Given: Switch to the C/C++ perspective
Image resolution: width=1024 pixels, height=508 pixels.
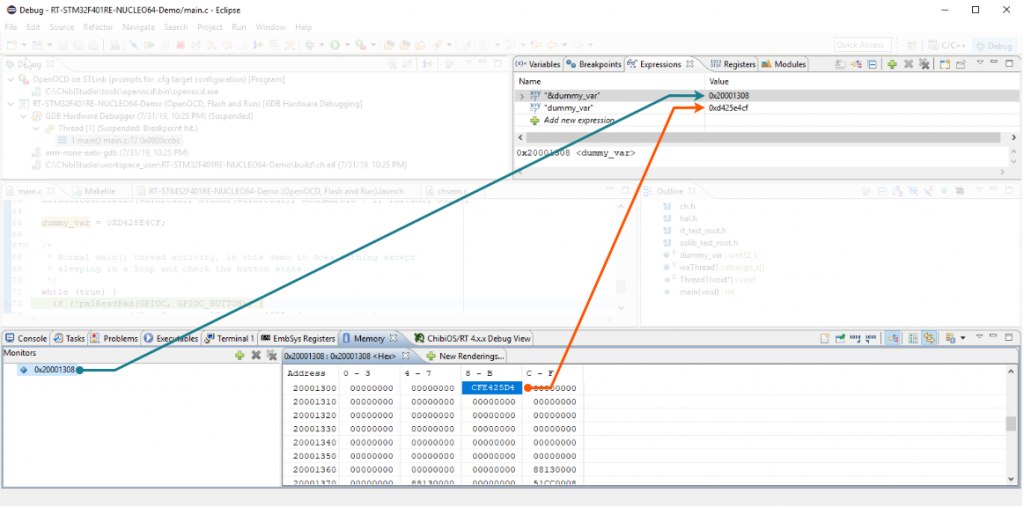Looking at the screenshot, I should (x=948, y=46).
